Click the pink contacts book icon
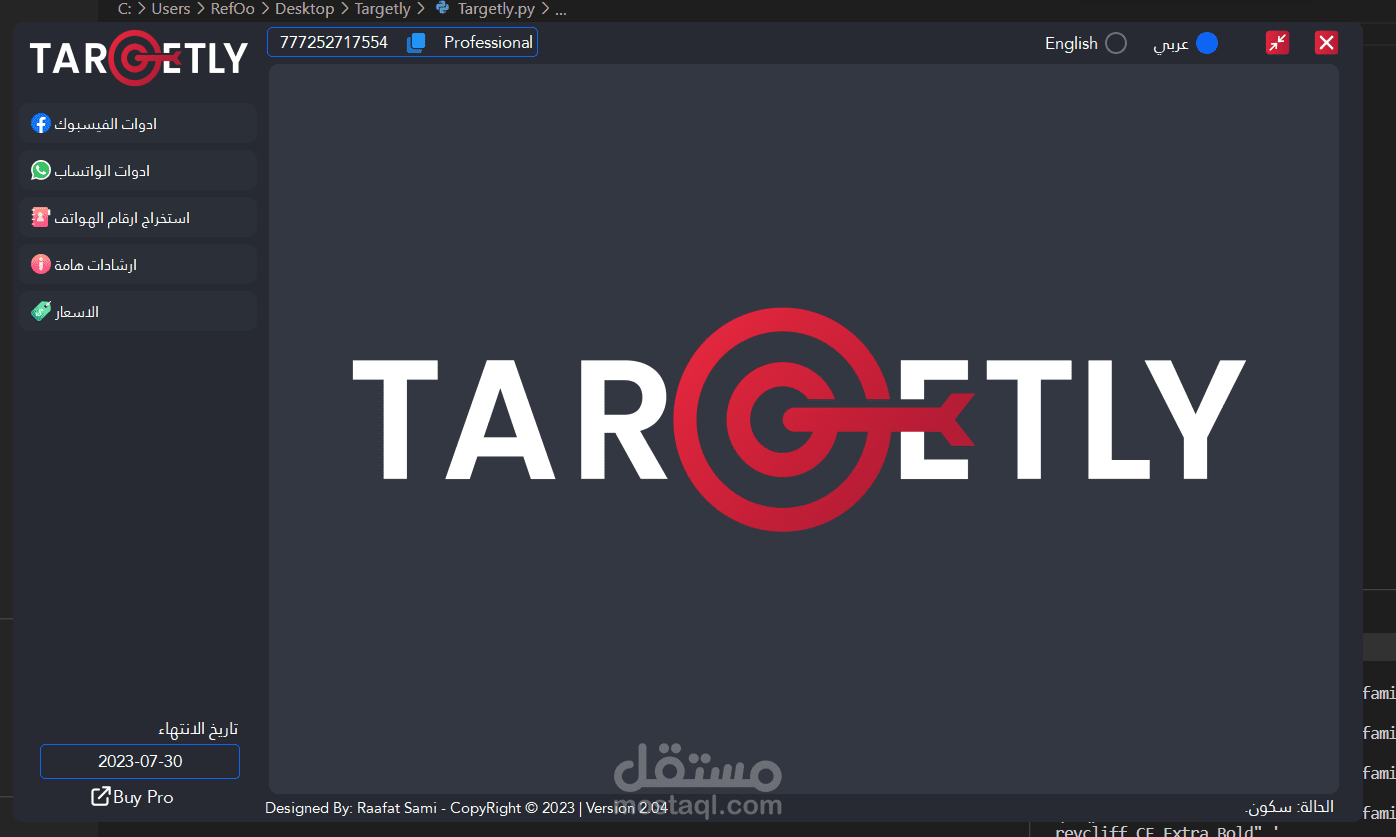Screen dimensions: 1396x837 [41, 217]
